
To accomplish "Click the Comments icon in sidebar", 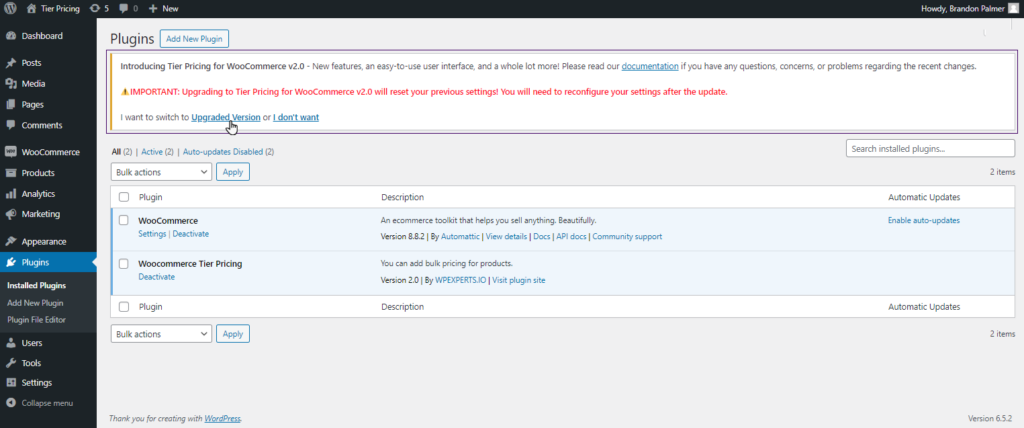I will coord(10,125).
